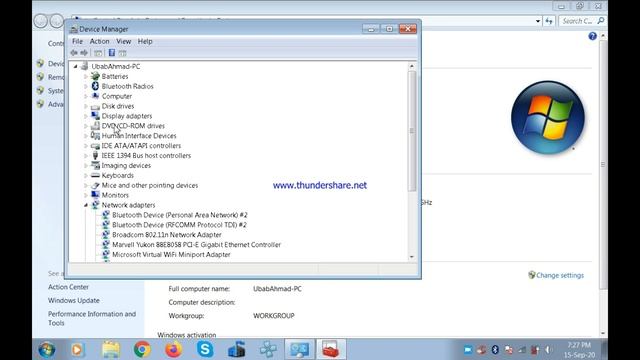
Task: Select Marvell Yukon 88E8058 PCI-E Gigabit Ethernet Controller
Action: pos(196,244)
